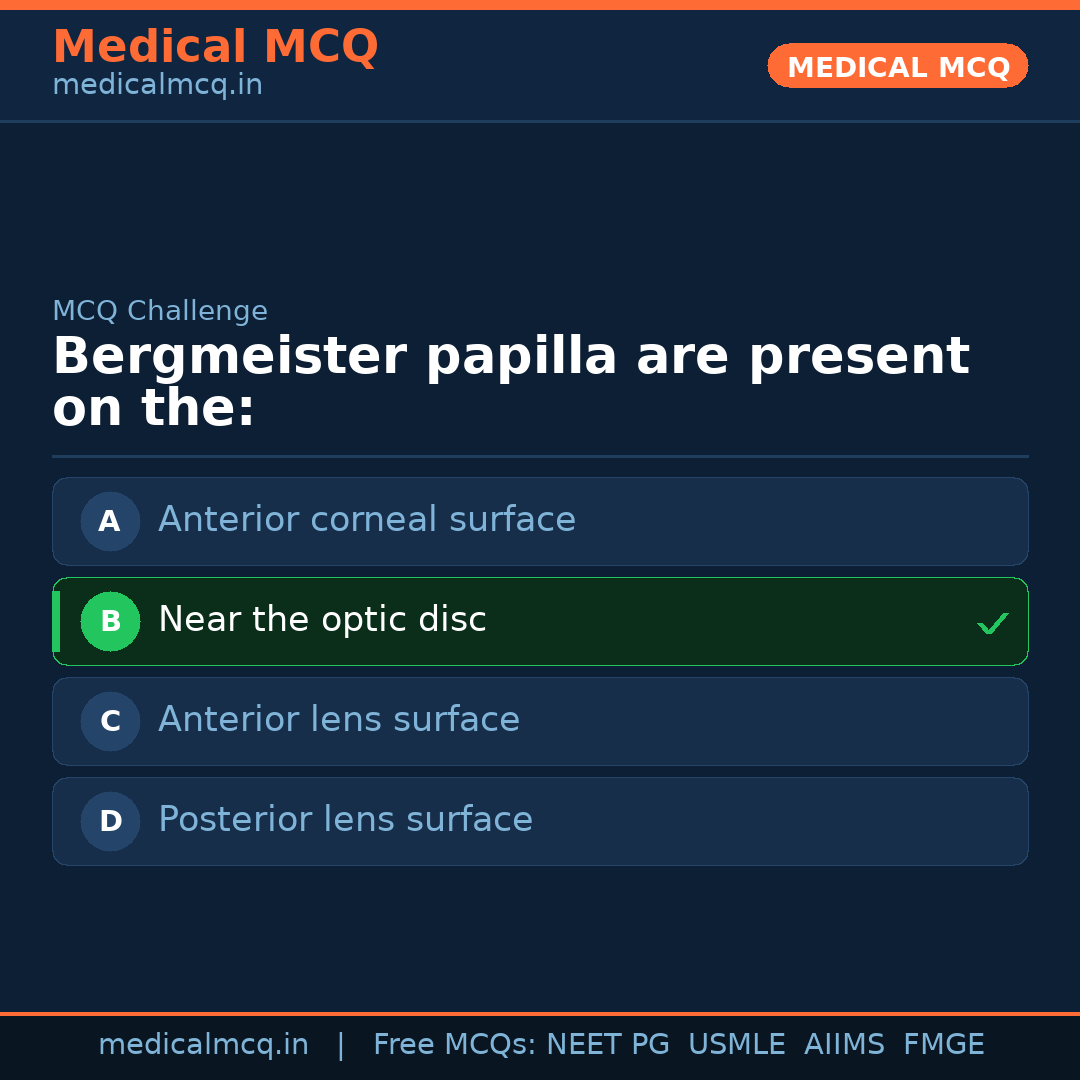Open the medicalmcq.in link in the header

[157, 86]
